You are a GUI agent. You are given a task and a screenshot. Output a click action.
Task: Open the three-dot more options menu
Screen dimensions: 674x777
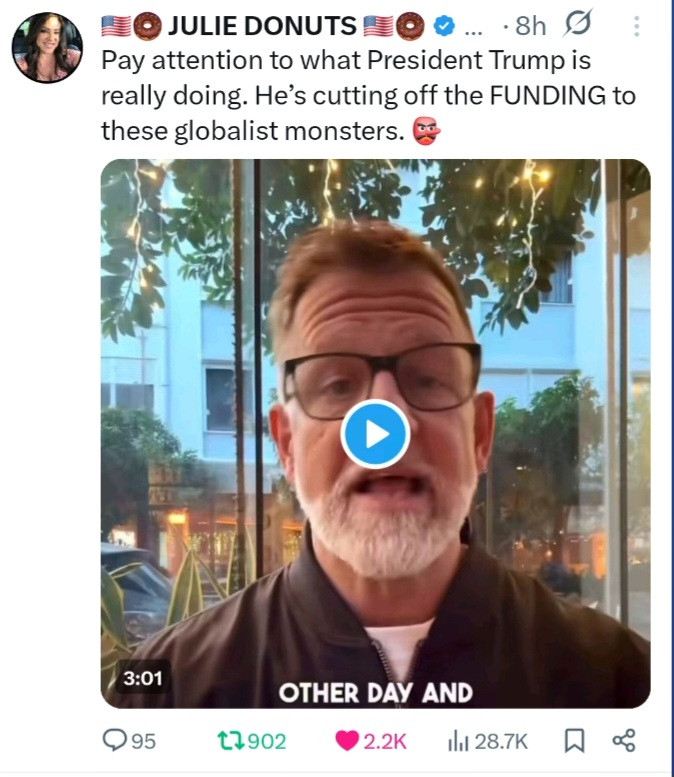coord(634,25)
